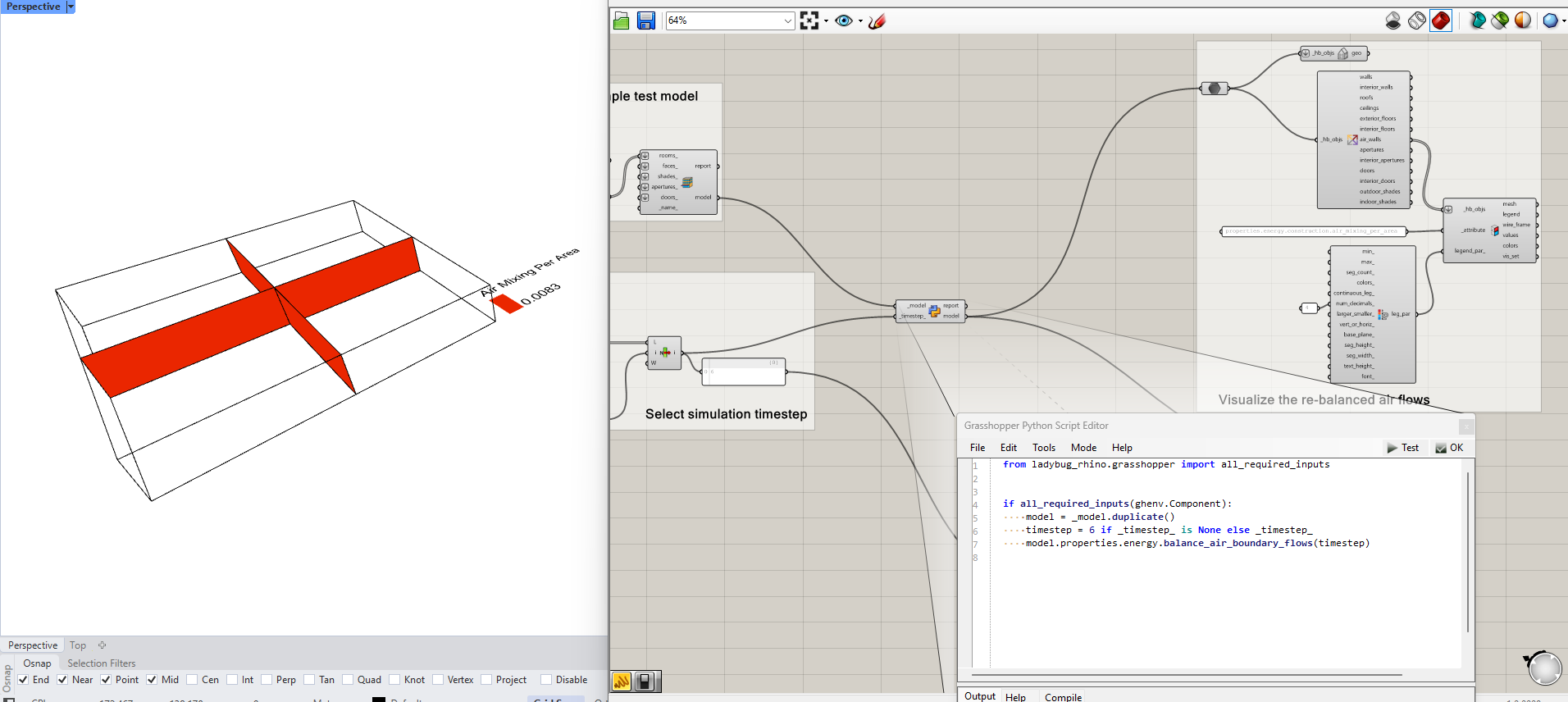Open the Tools menu in script editor

(1043, 448)
